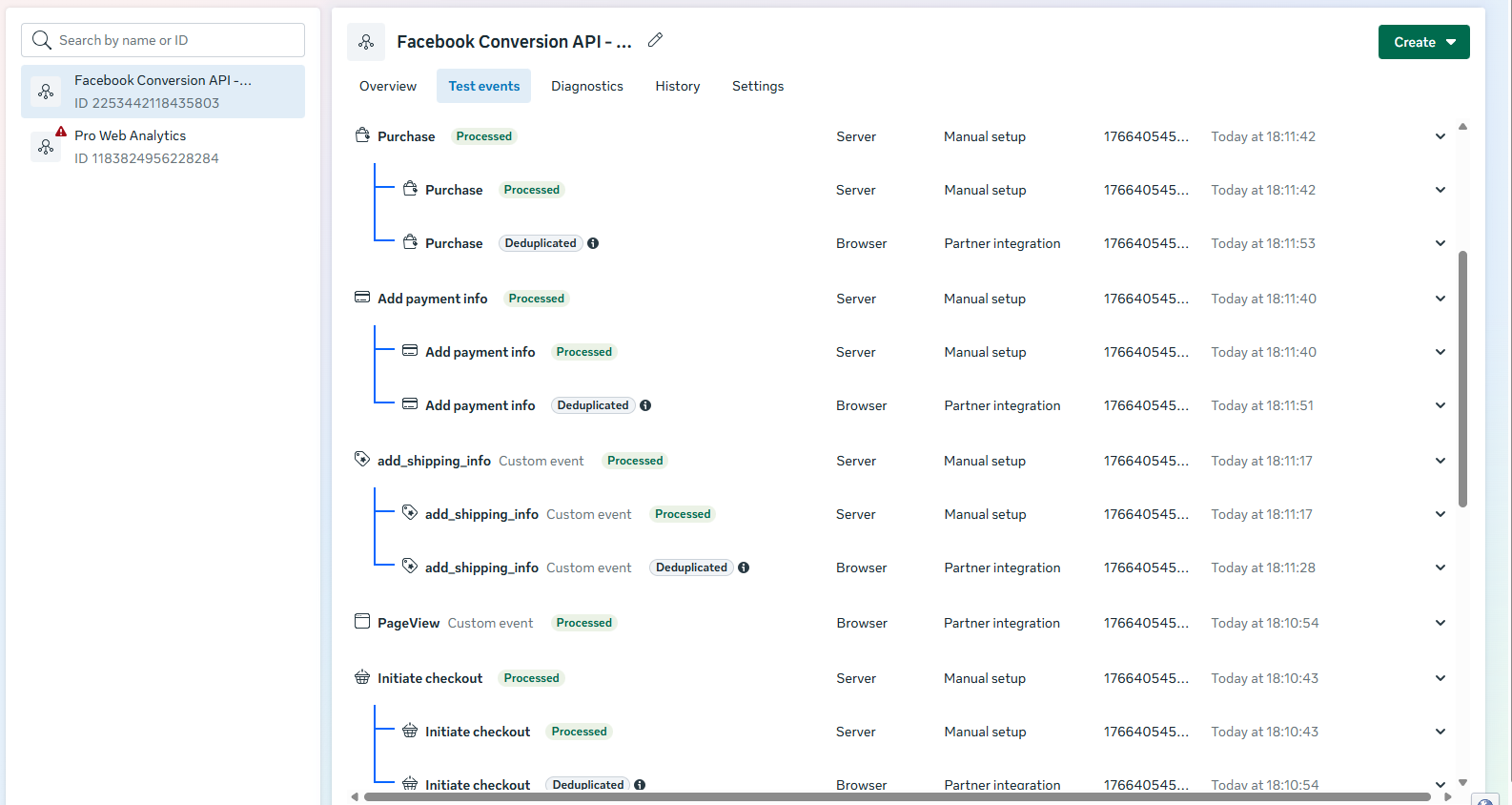Click the top-level Initiate checkout basket icon
The height and width of the screenshot is (805, 1512).
[x=362, y=677]
